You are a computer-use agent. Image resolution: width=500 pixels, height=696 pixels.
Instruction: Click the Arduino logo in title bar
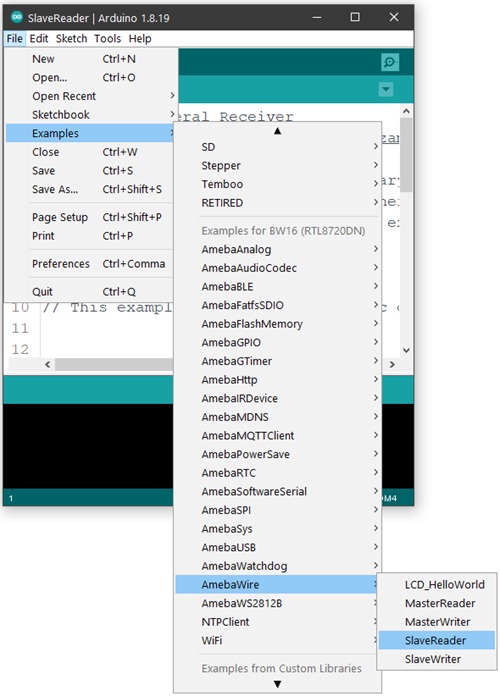(17, 17)
